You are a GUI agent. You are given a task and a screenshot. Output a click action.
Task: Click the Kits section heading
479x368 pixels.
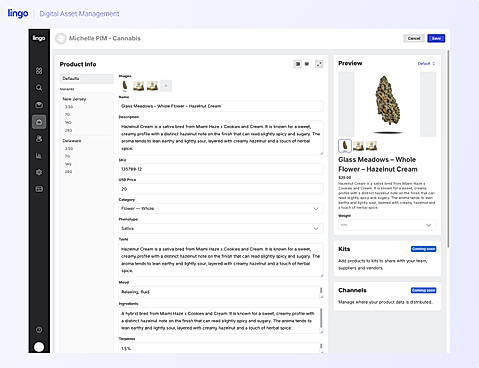click(344, 249)
